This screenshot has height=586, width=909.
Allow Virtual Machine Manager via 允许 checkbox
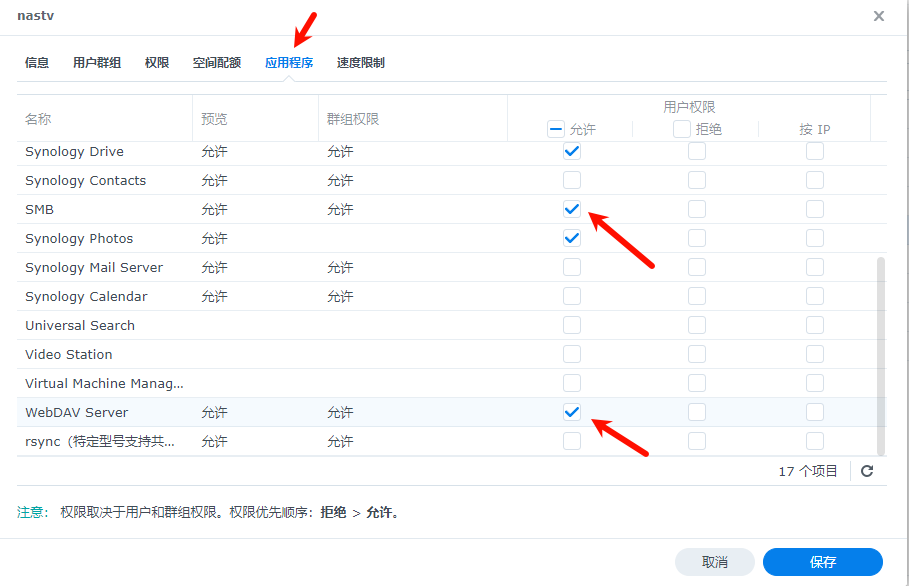(x=572, y=383)
